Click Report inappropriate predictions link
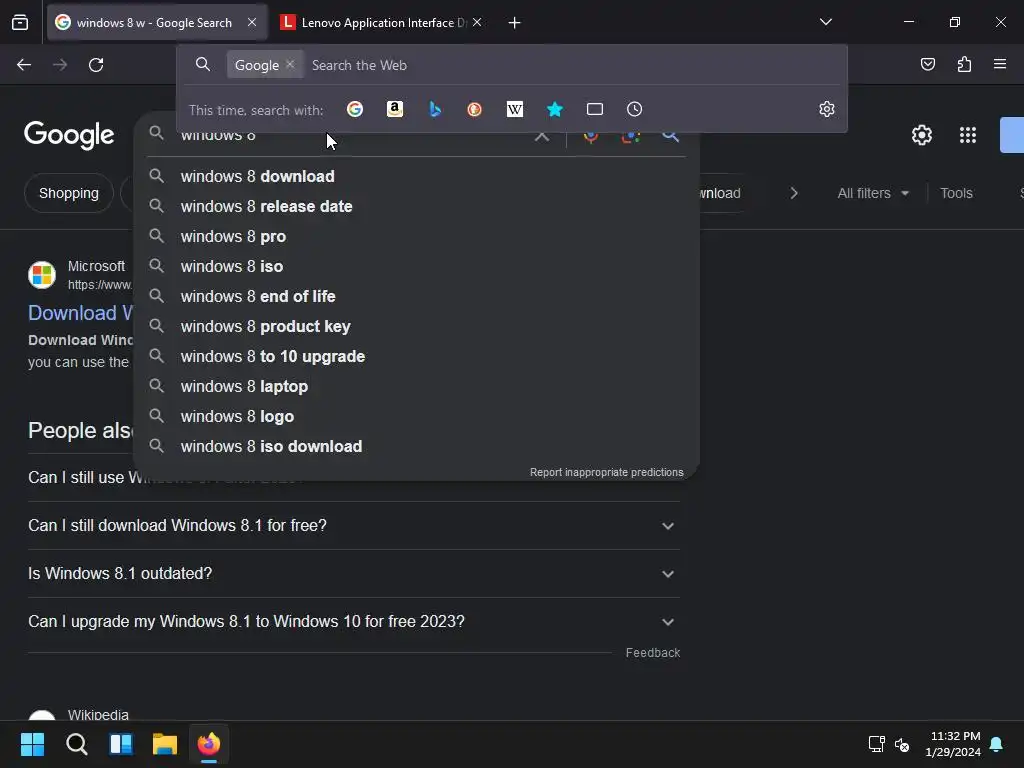1024x768 pixels. click(607, 472)
